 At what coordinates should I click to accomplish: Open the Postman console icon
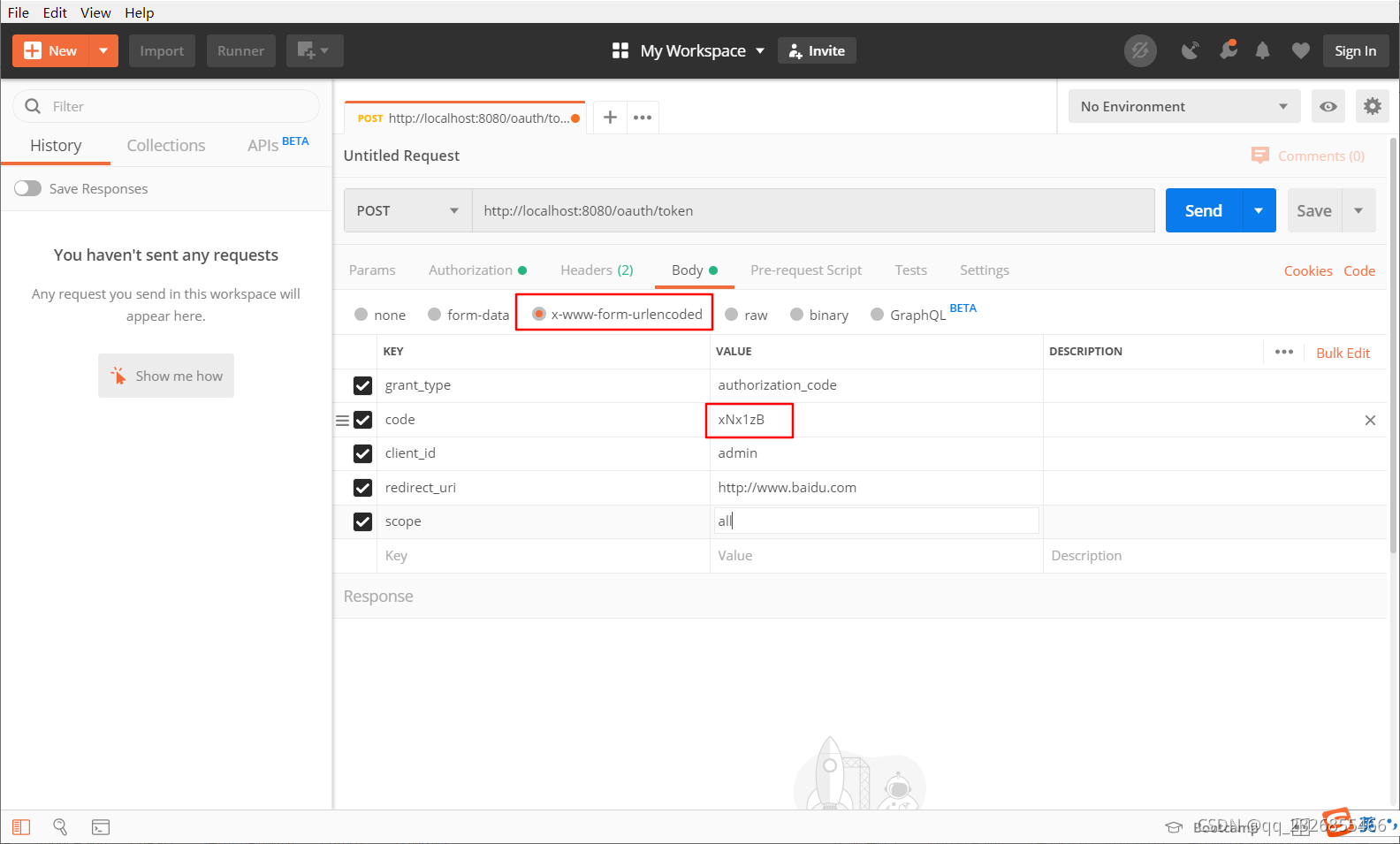(101, 827)
